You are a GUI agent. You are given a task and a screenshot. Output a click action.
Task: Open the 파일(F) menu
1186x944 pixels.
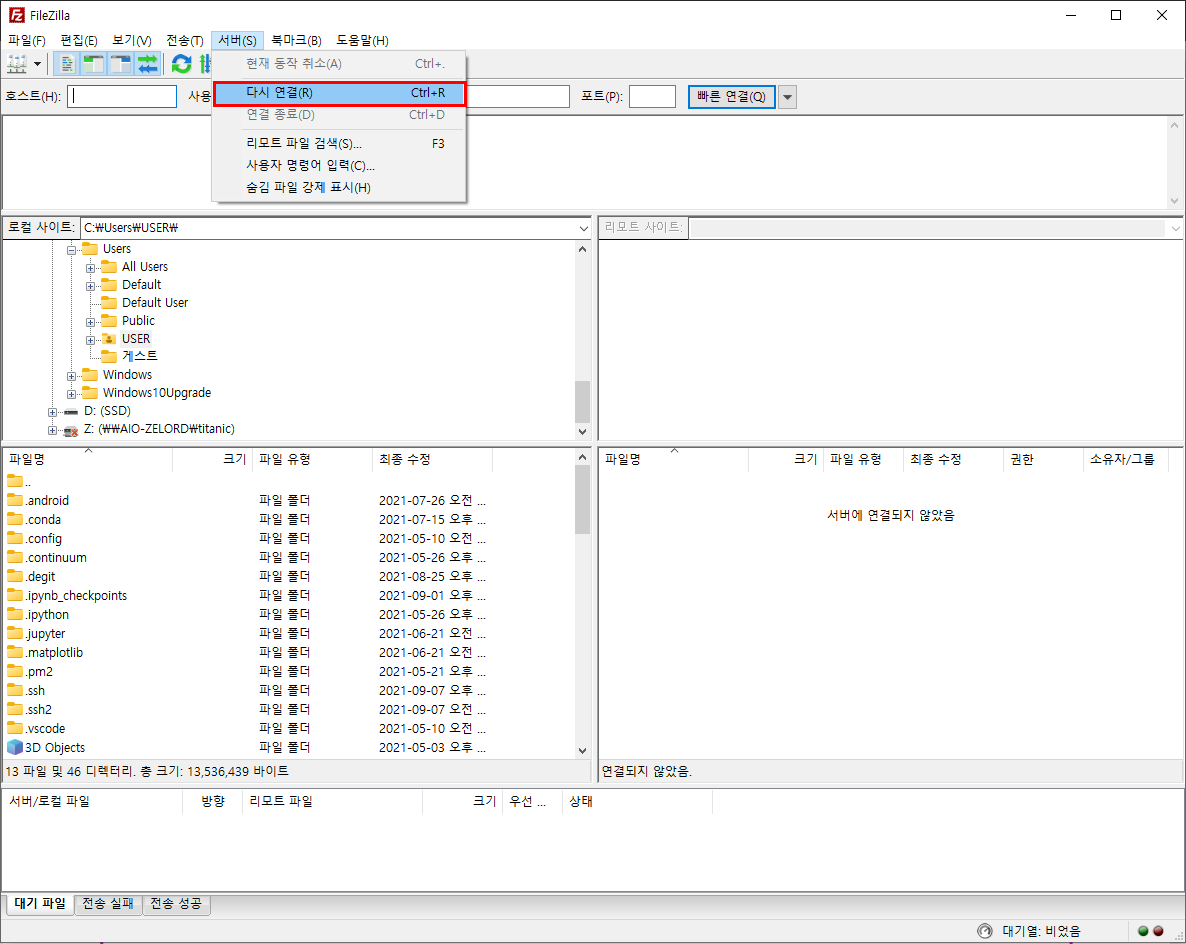click(26, 40)
